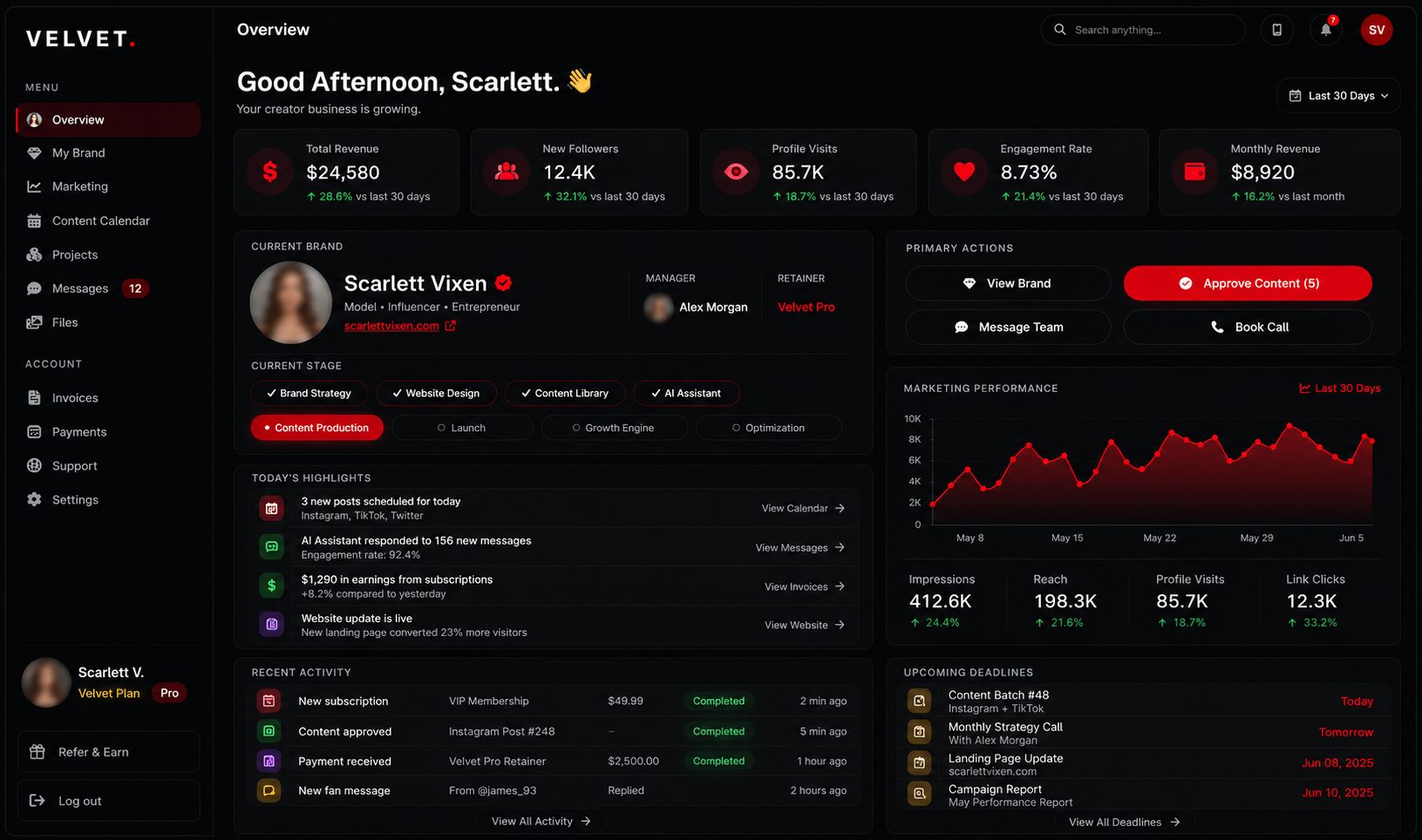Click View All Deadlines button
This screenshot has height=840, width=1422.
(1124, 822)
